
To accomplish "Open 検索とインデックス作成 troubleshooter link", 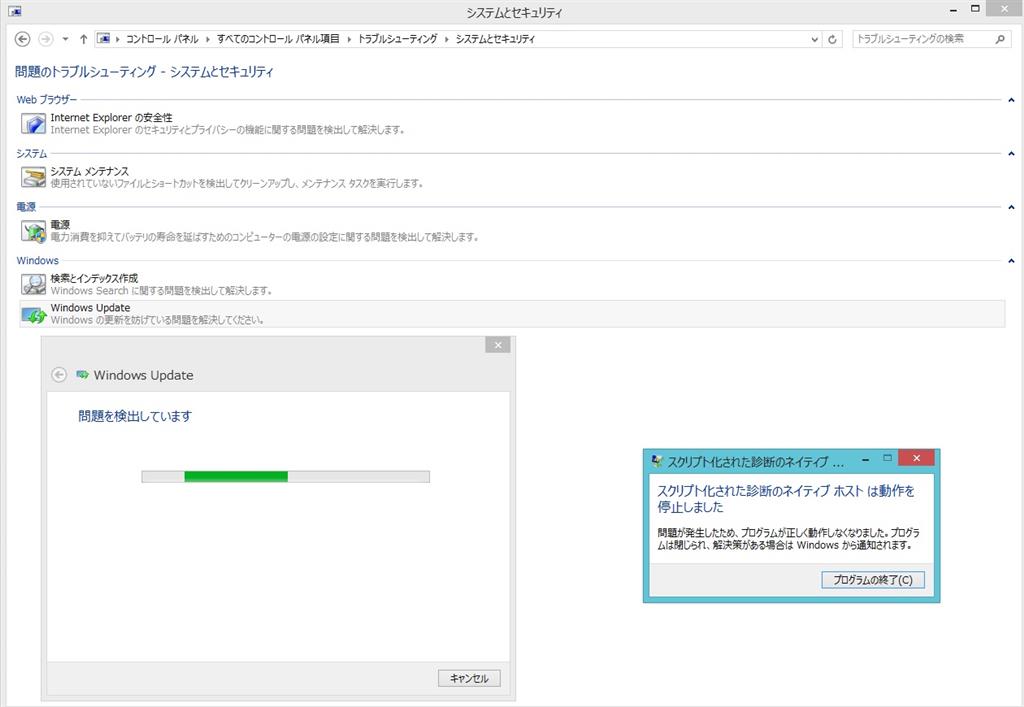I will click(x=95, y=278).
